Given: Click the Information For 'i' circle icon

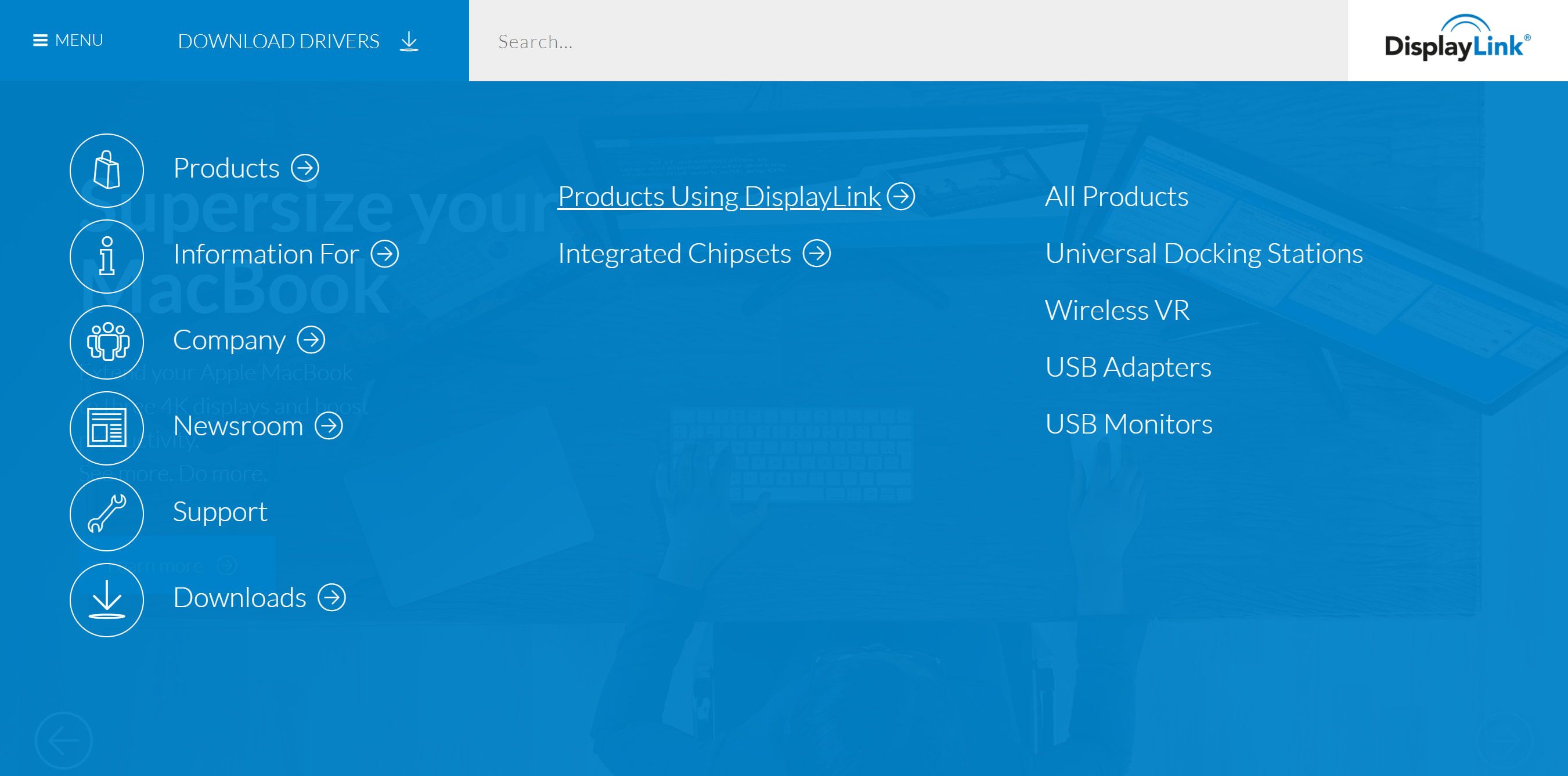Looking at the screenshot, I should pos(106,256).
